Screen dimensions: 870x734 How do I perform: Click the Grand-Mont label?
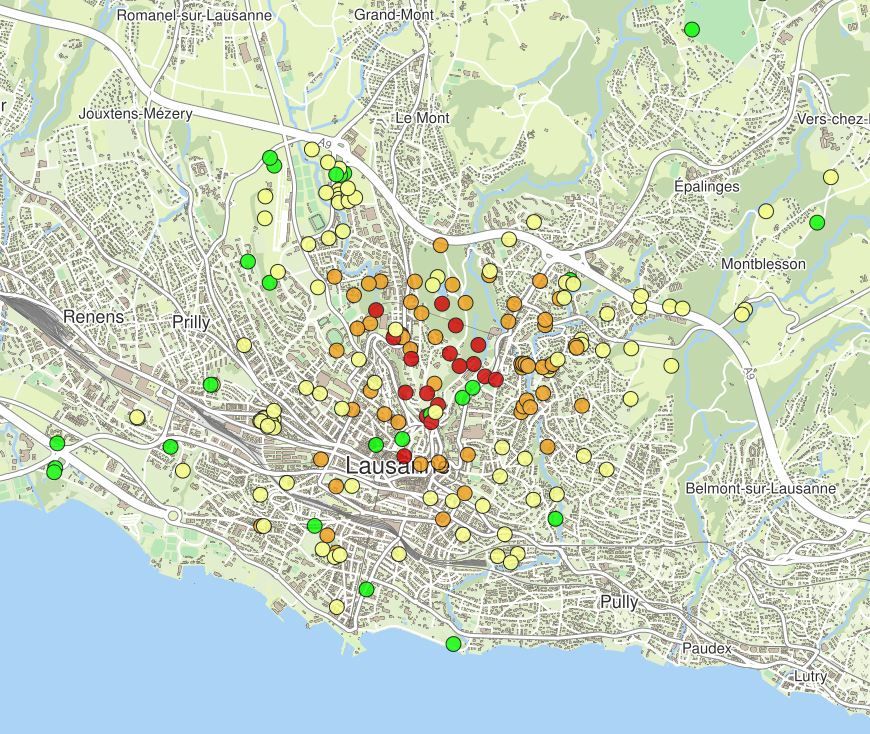pos(390,16)
